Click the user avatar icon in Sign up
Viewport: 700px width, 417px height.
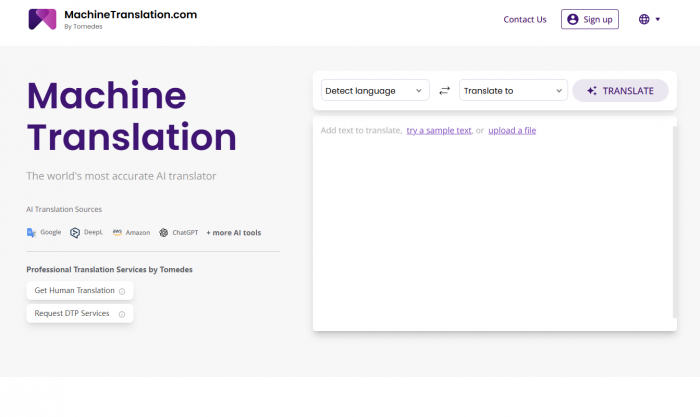tap(573, 19)
